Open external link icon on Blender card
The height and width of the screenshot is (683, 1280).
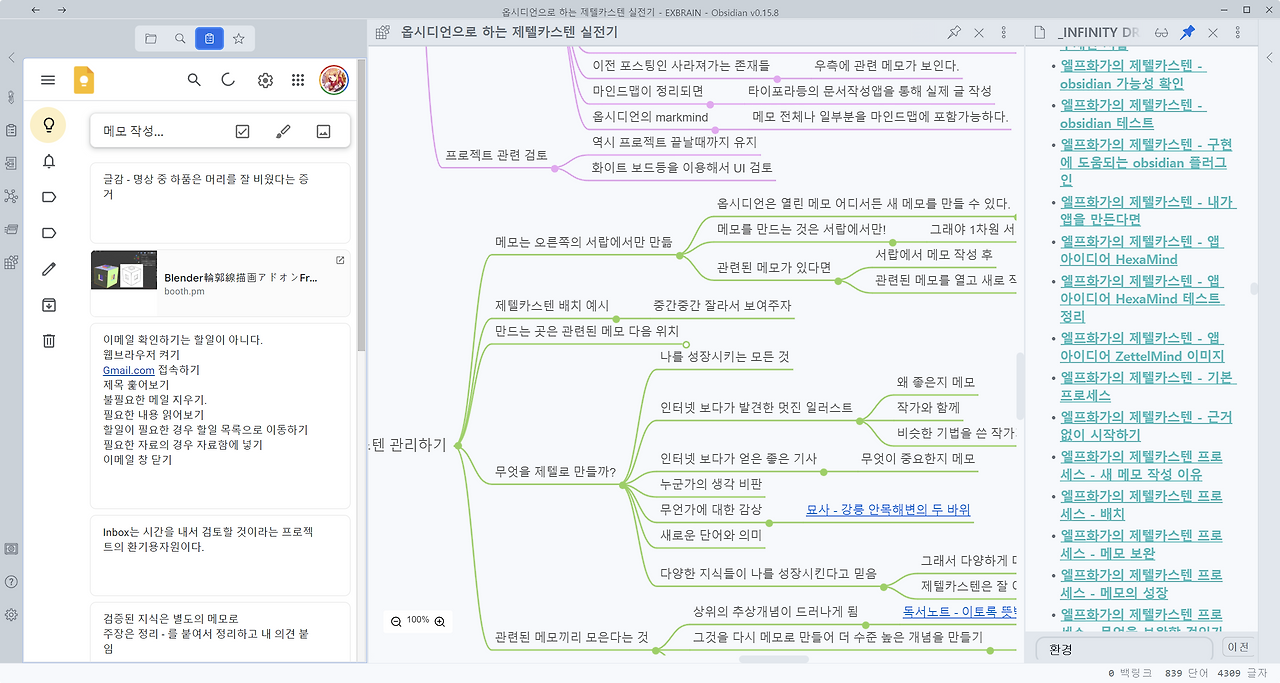tap(340, 260)
